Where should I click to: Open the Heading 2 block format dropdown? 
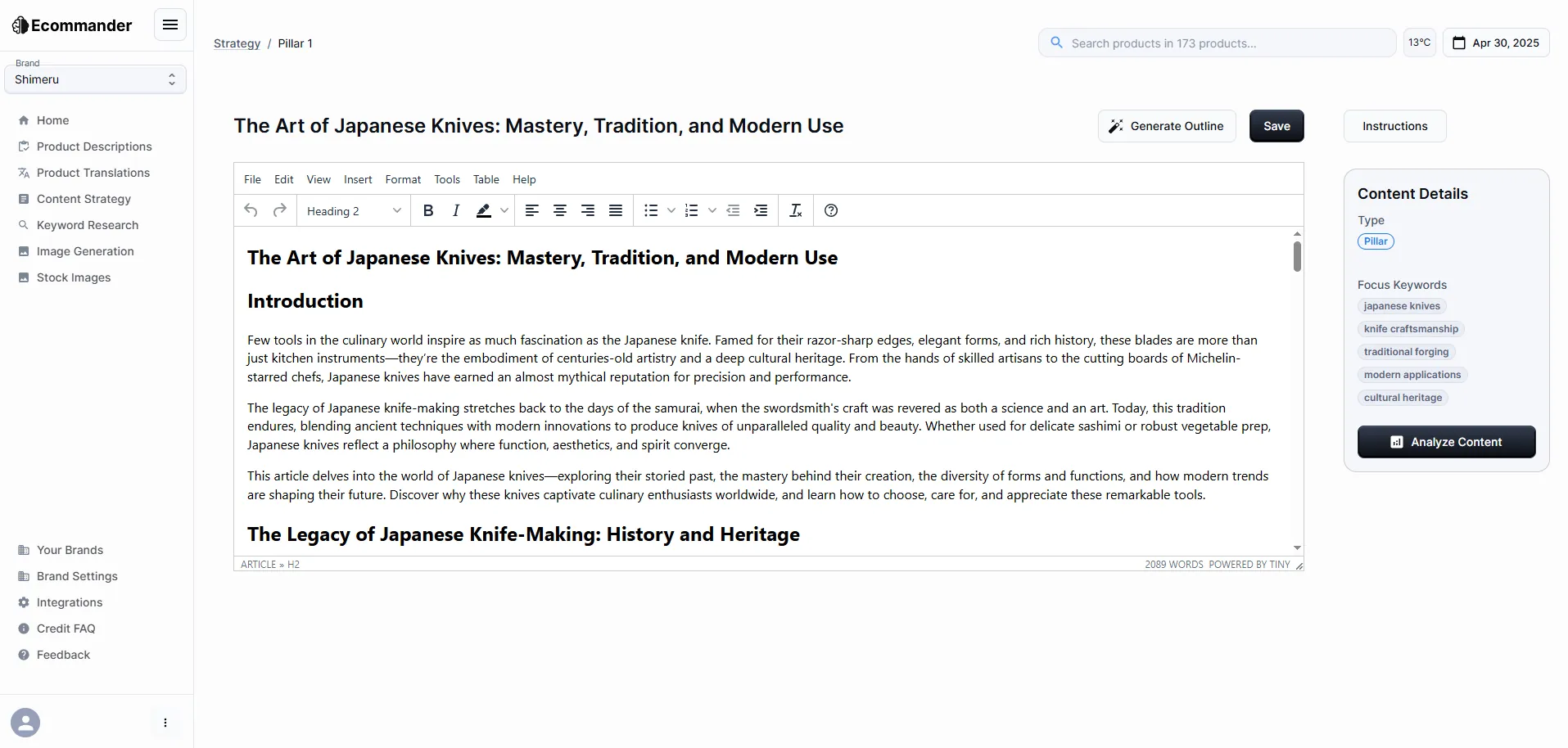[x=354, y=210]
